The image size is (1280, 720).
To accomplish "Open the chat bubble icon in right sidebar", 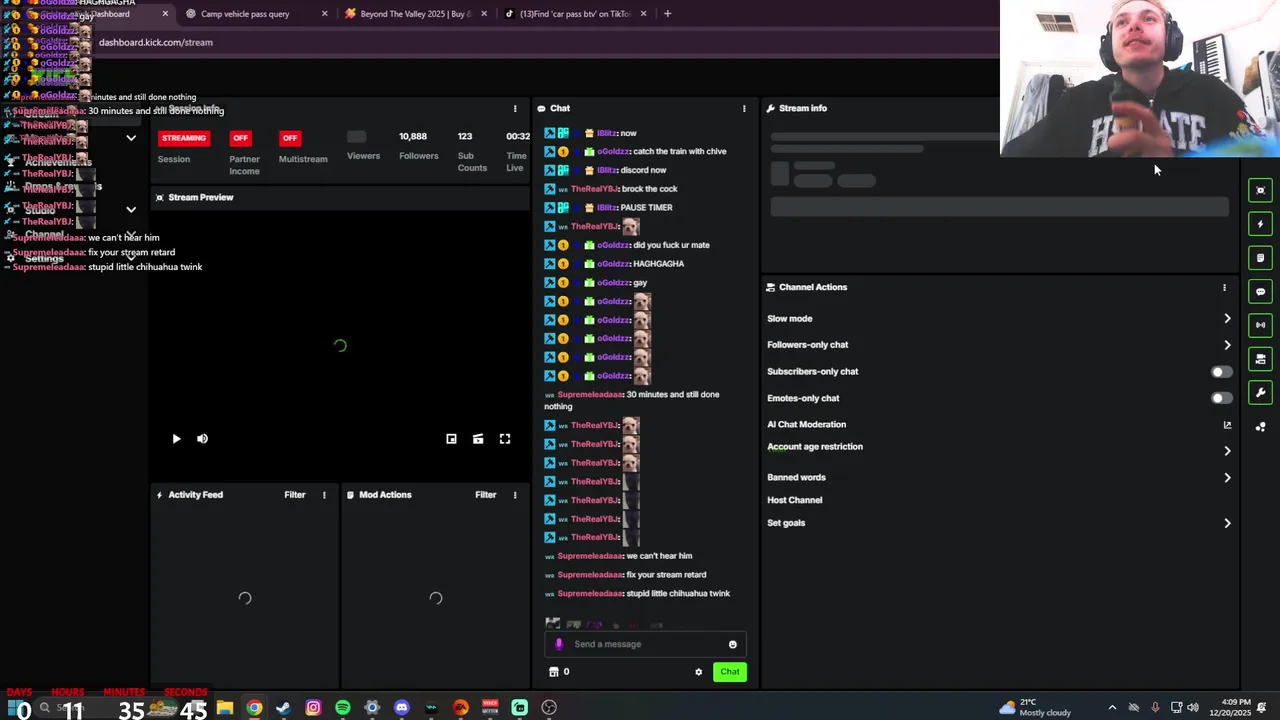I will tap(1260, 291).
